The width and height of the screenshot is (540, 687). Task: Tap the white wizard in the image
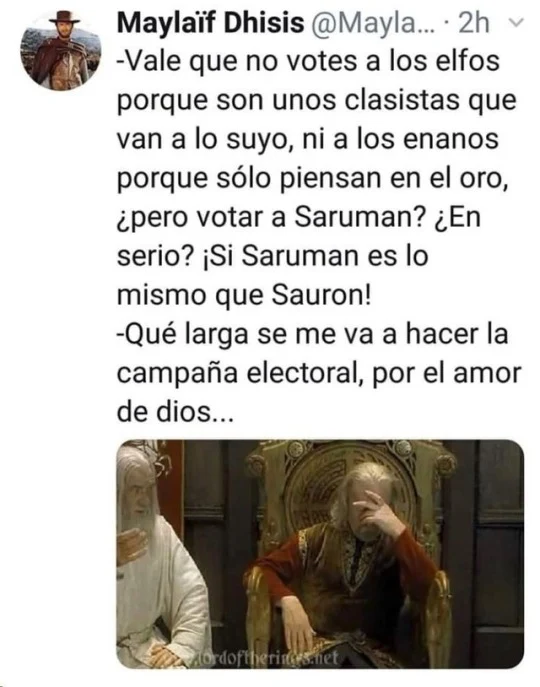[x=160, y=556]
